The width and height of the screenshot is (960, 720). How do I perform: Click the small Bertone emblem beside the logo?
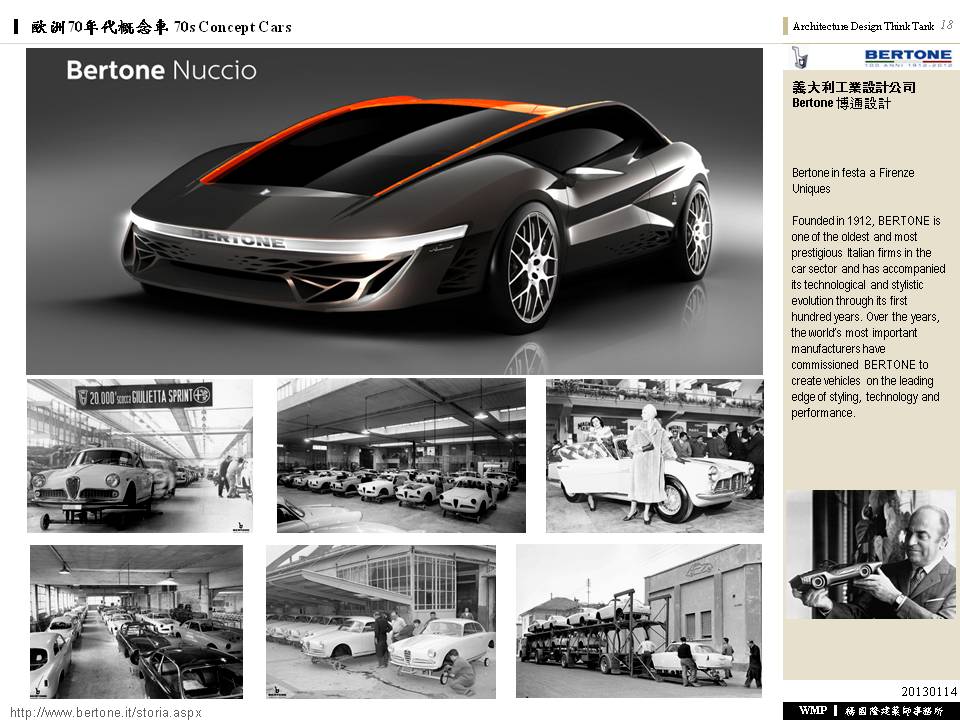(x=800, y=57)
